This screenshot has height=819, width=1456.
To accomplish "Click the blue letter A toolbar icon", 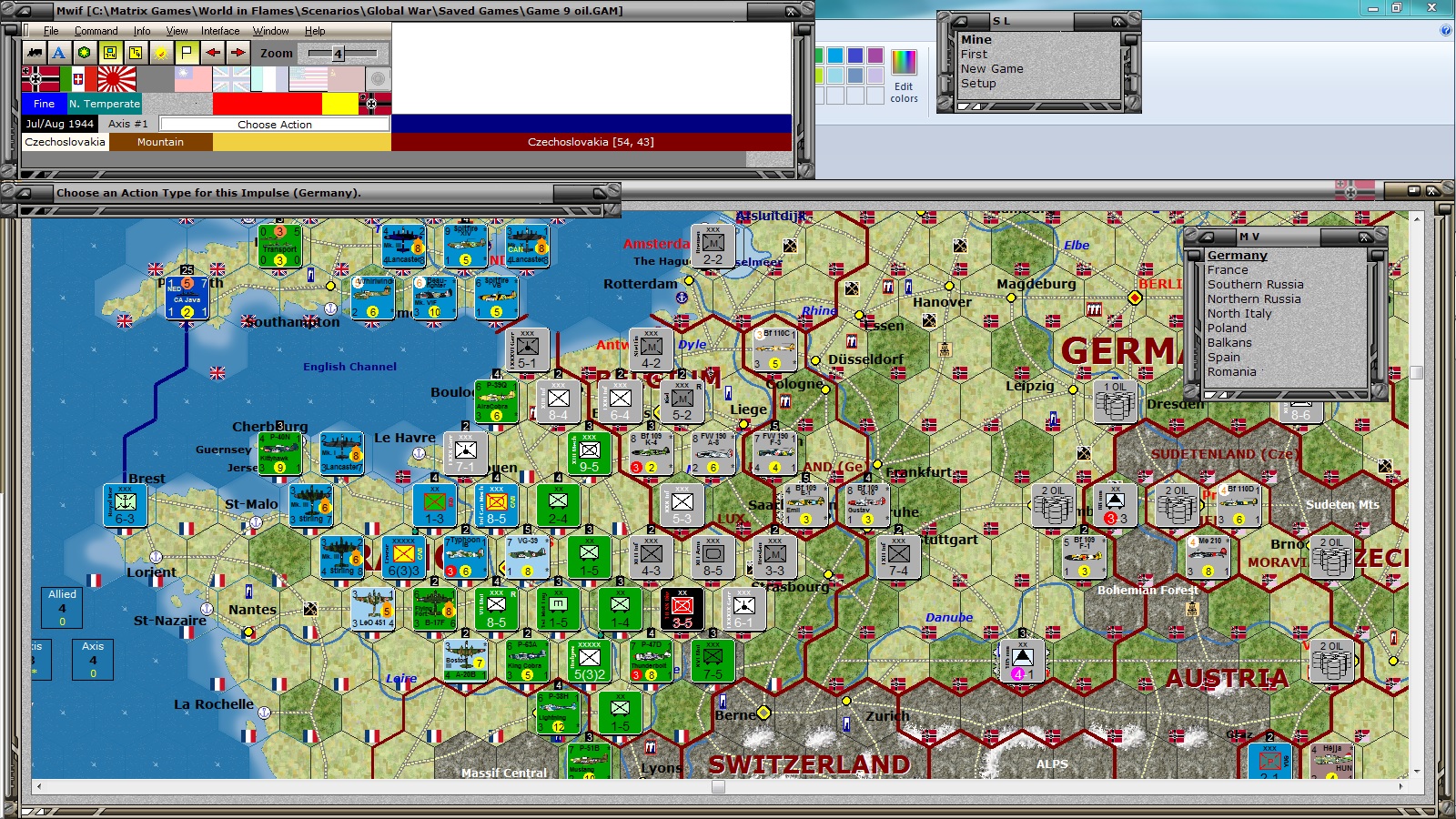I will (59, 53).
